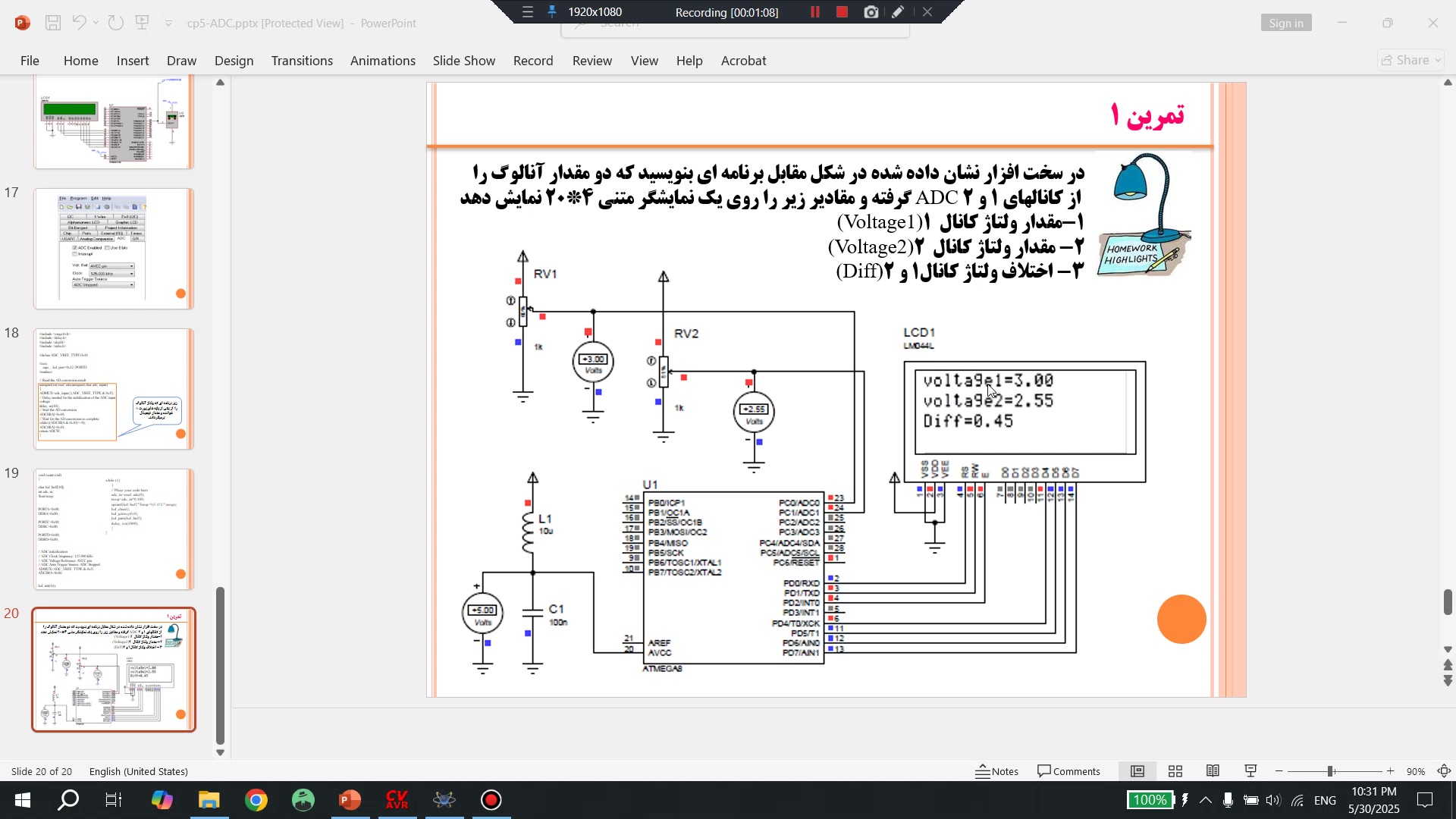Open the Transitions ribbon tab
Viewport: 1456px width, 819px height.
point(302,61)
